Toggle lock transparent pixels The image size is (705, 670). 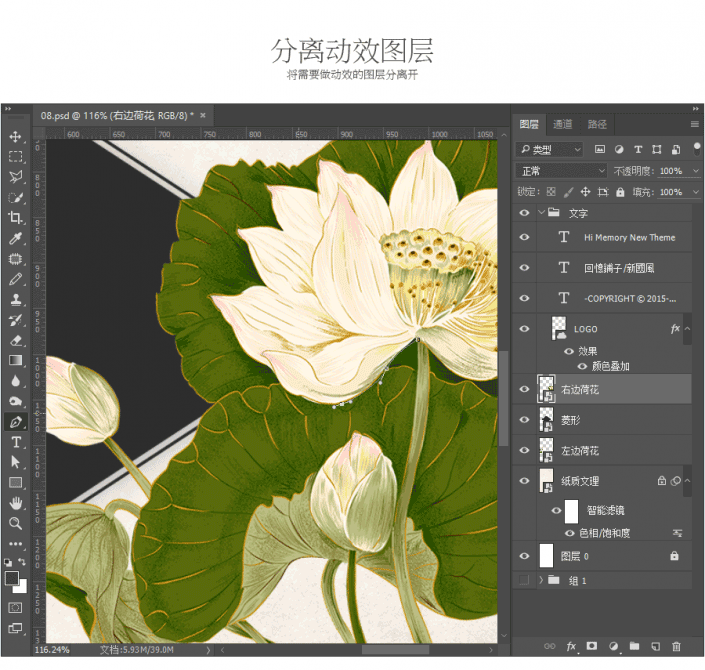coord(551,192)
